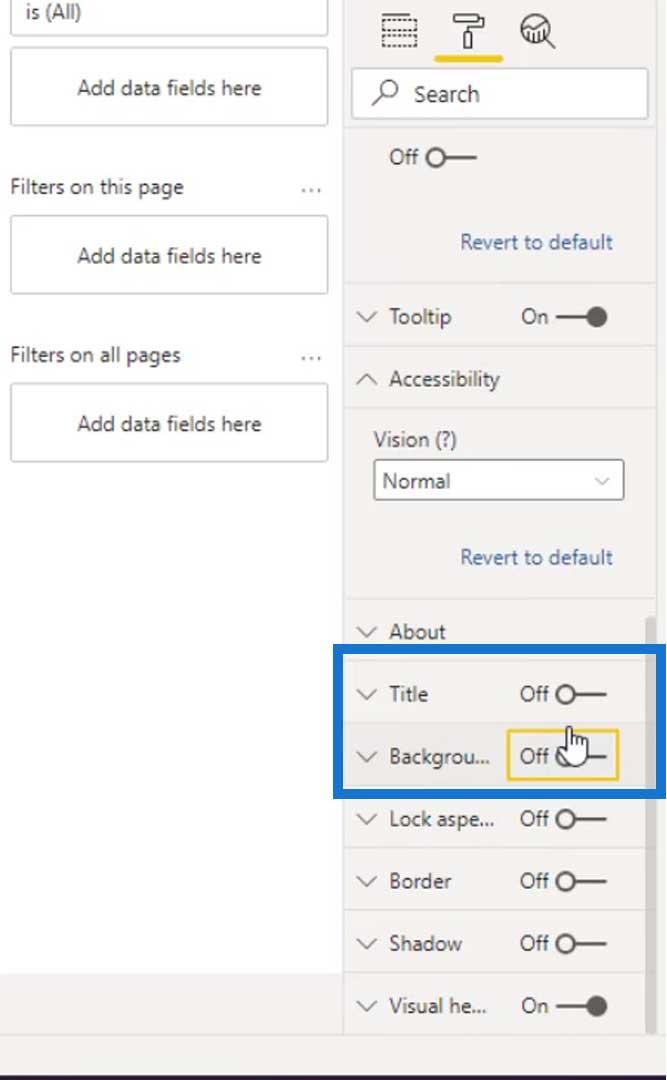The image size is (667, 1080).
Task: Open options for Filters on all pages
Action: [311, 357]
